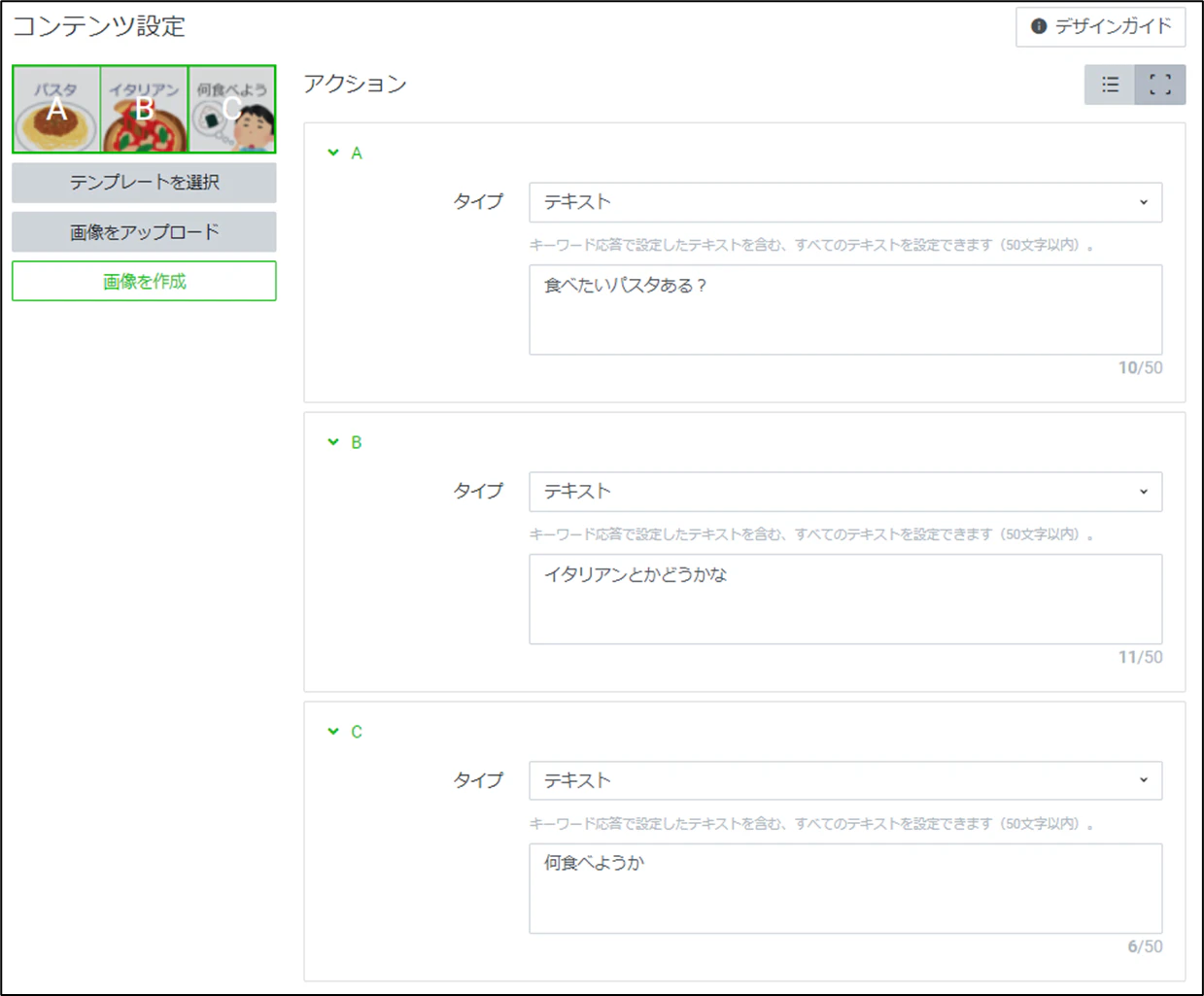Open タイプ dropdown in section A

pos(845,202)
